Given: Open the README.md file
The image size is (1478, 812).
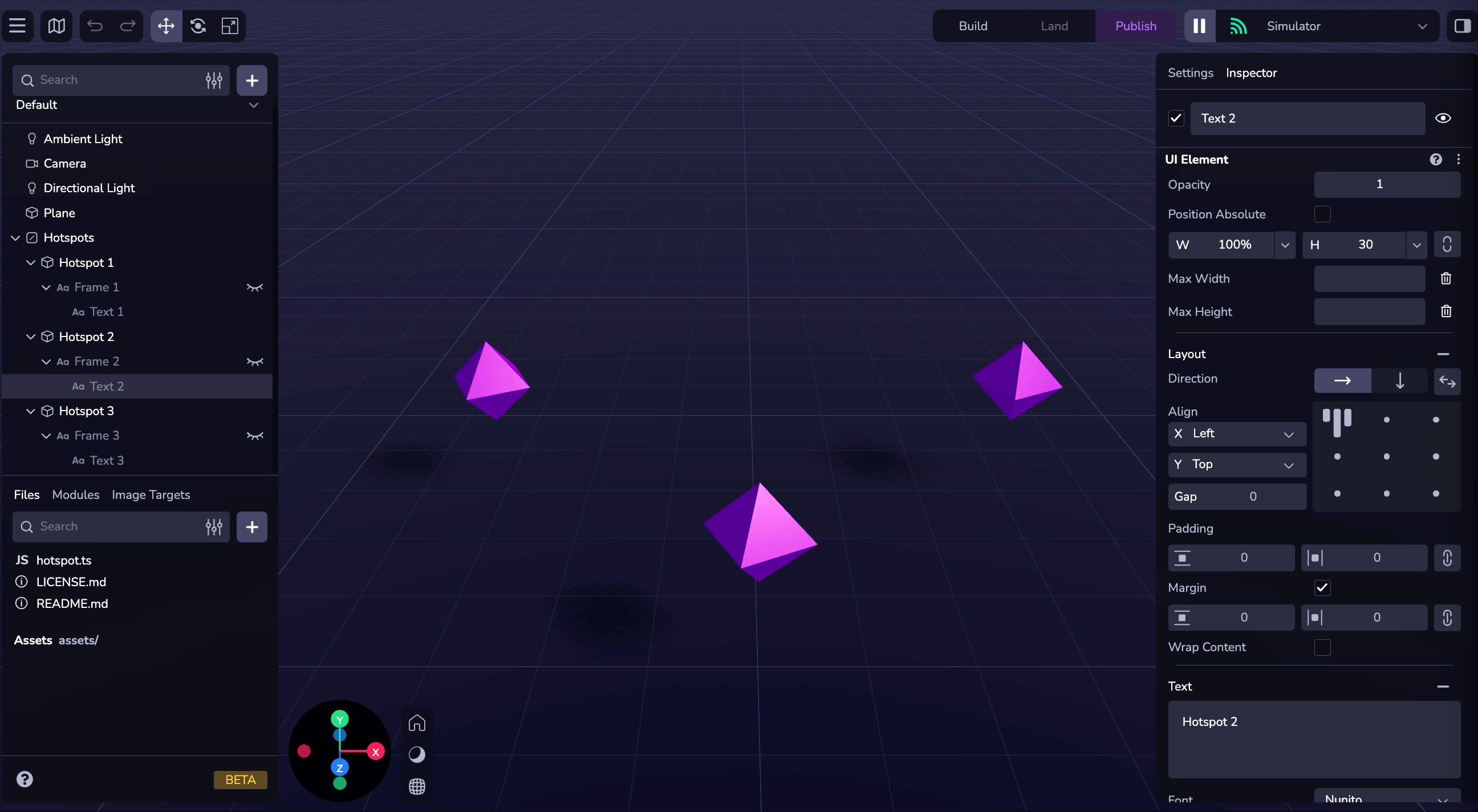Looking at the screenshot, I should (72, 603).
